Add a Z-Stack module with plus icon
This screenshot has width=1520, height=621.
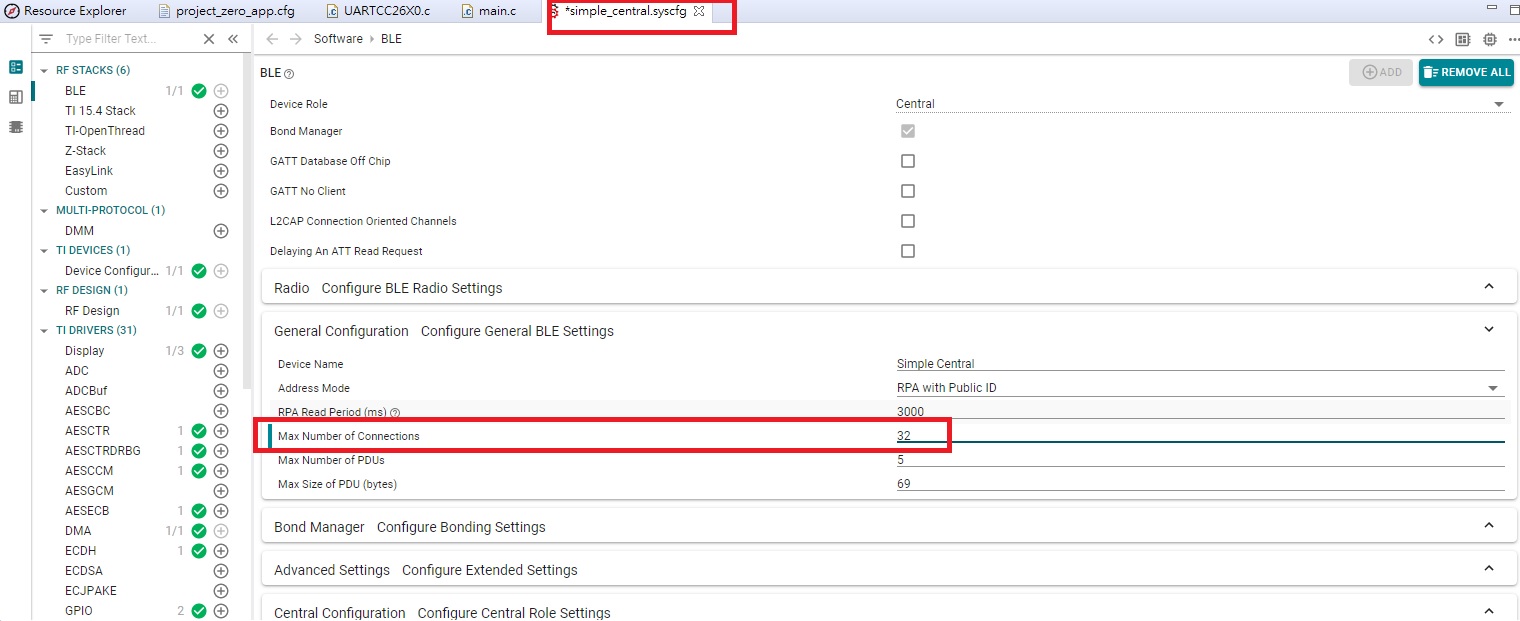tap(221, 151)
